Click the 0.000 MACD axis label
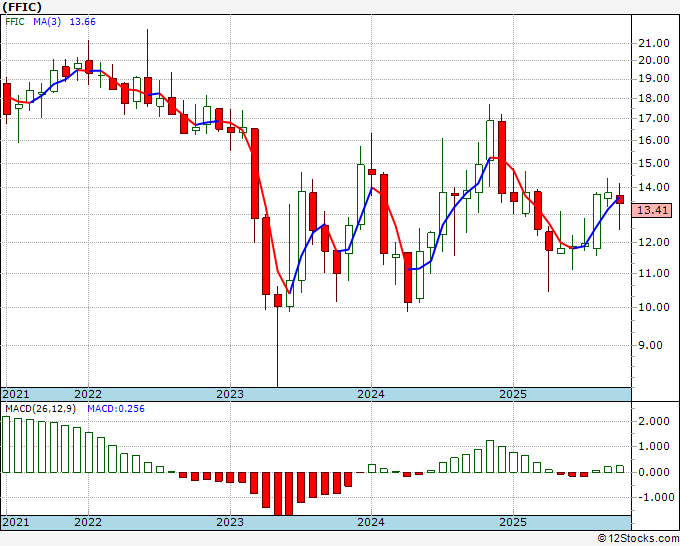Screen dimensions: 680x546 654,472
